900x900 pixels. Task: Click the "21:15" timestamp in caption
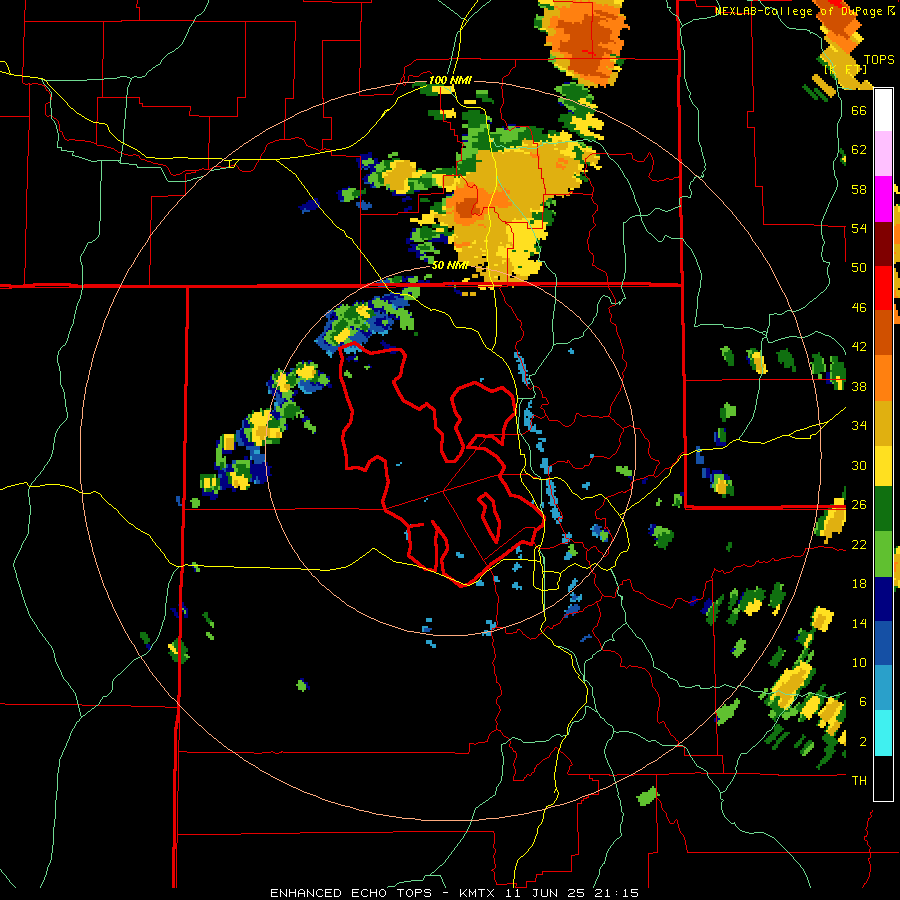tap(617, 893)
